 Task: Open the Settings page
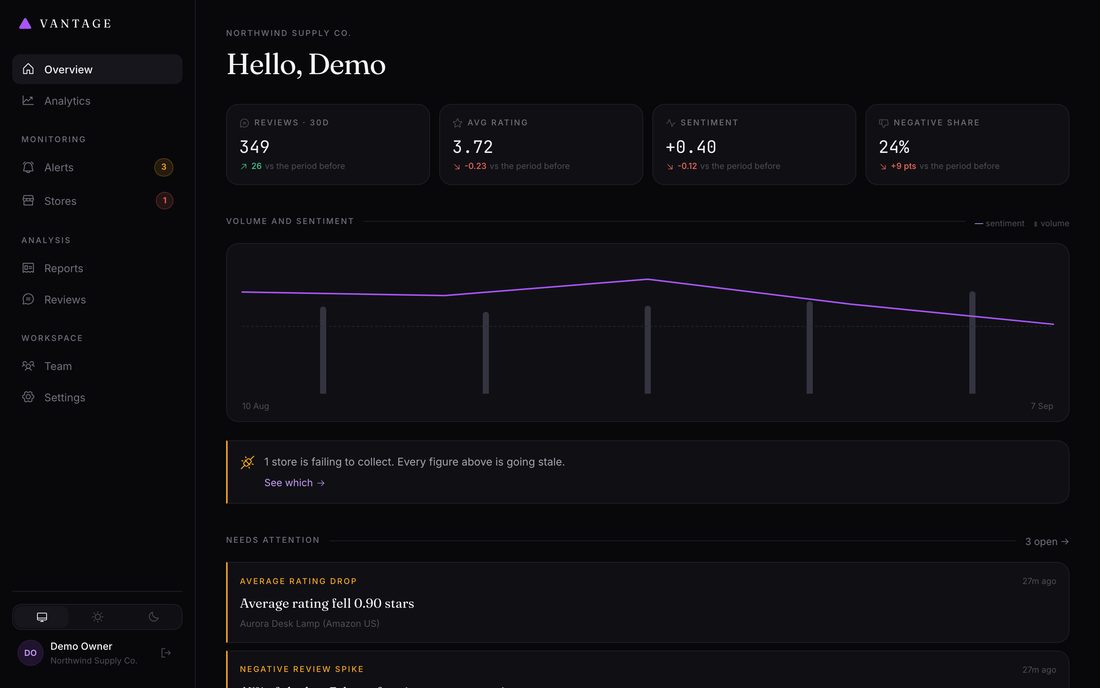click(x=98, y=397)
